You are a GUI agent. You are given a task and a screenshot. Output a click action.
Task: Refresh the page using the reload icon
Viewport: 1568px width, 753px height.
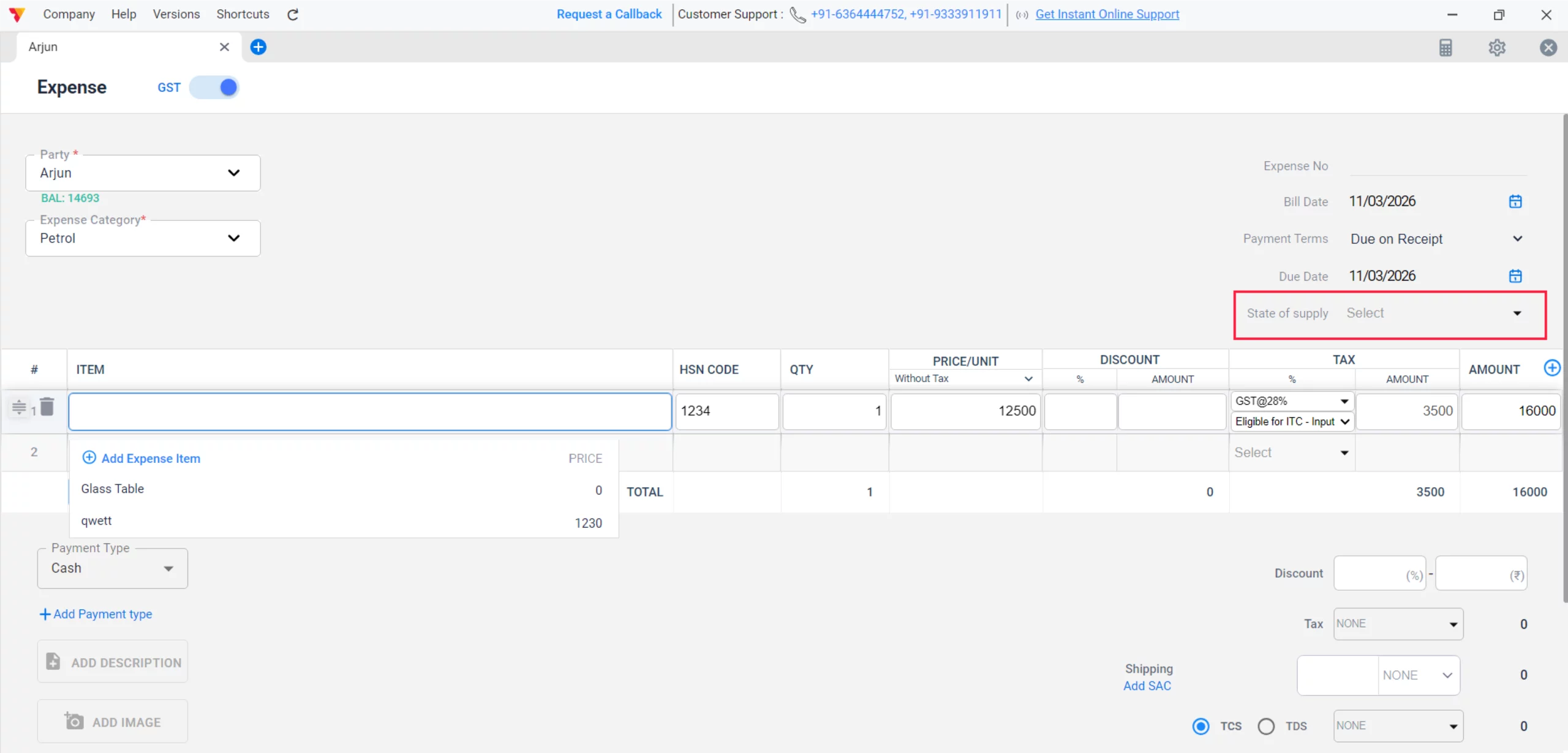pyautogui.click(x=292, y=14)
